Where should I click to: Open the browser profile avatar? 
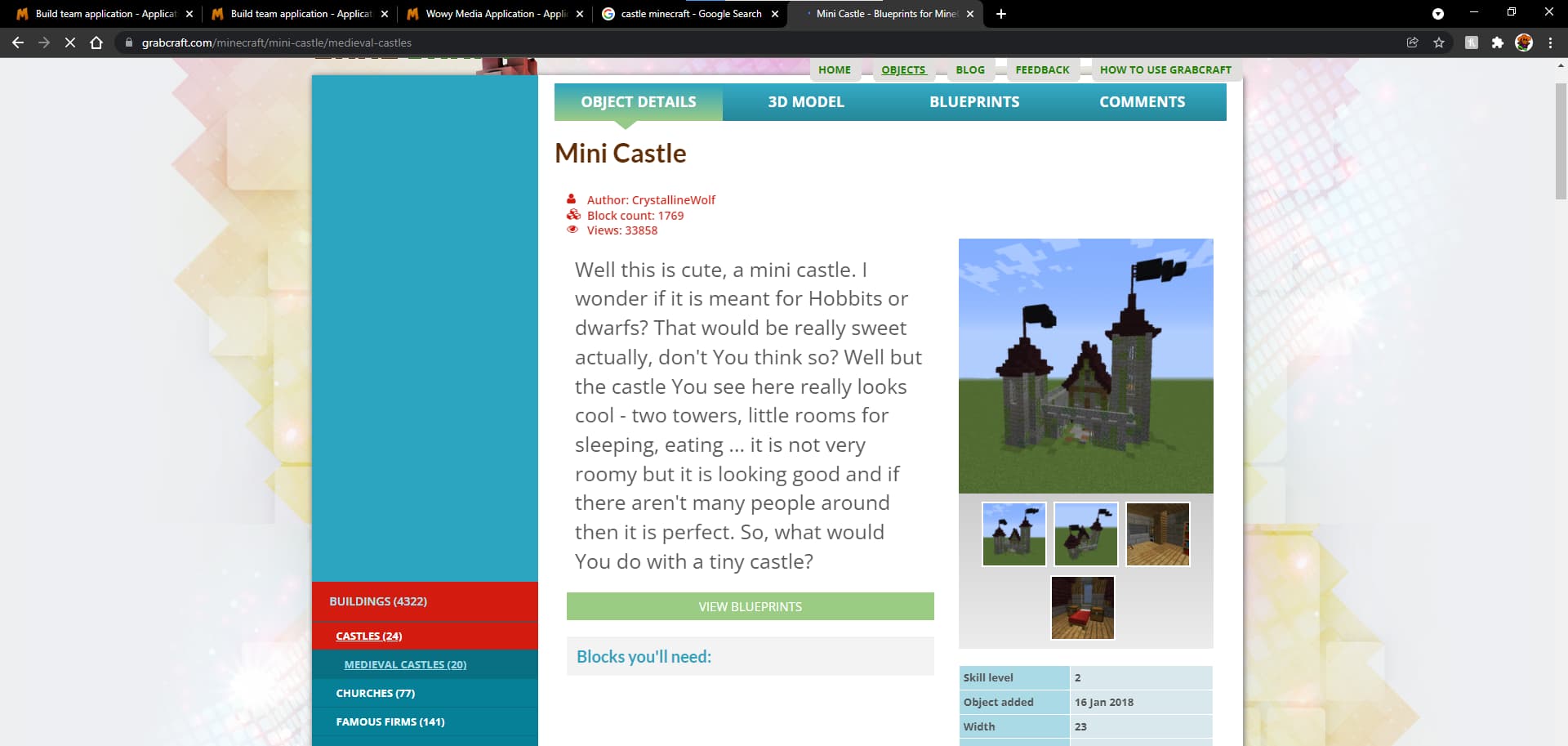coord(1524,42)
